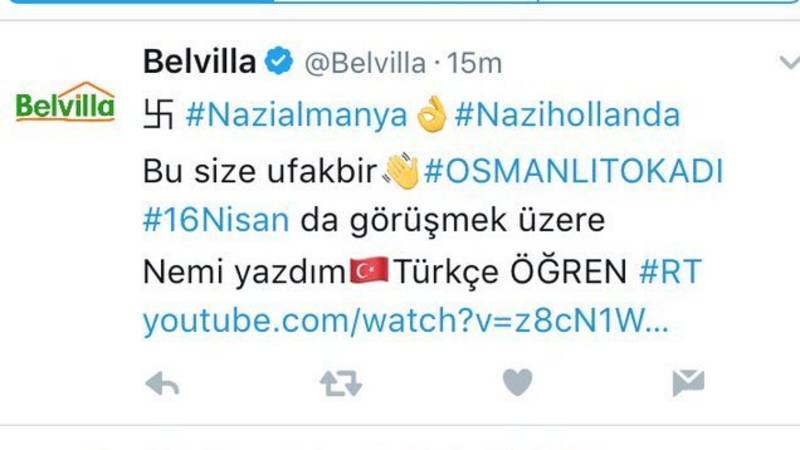
Task: Like the tweet with the heart icon
Action: tap(517, 382)
